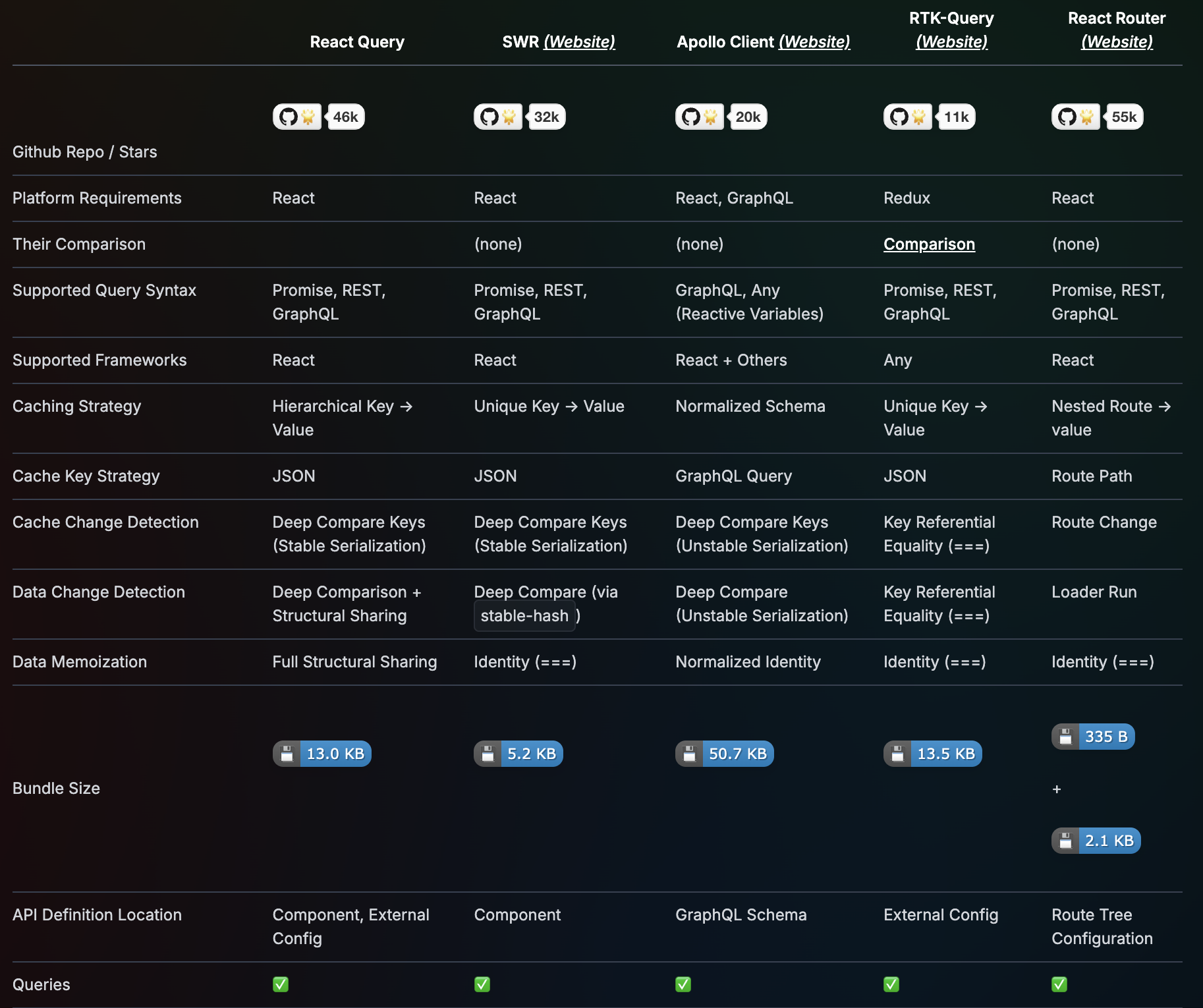Viewport: 1203px width, 1008px height.
Task: Select the 'Github Repo / Stars' row label
Action: pos(85,152)
